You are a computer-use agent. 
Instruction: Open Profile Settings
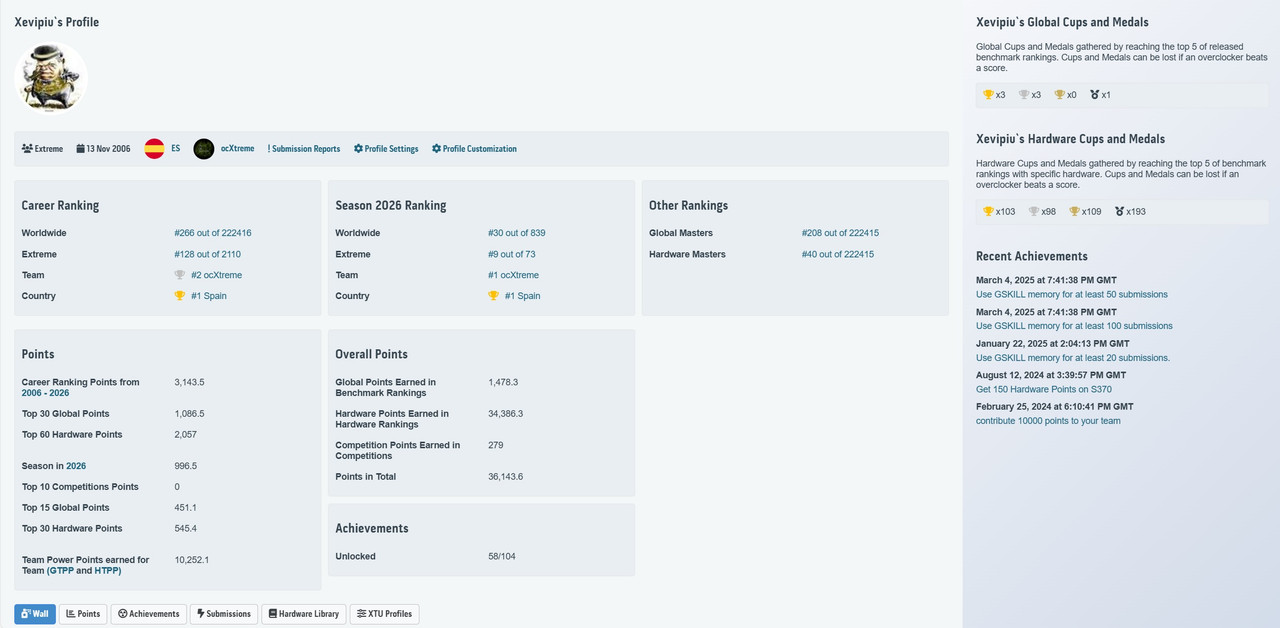point(386,149)
